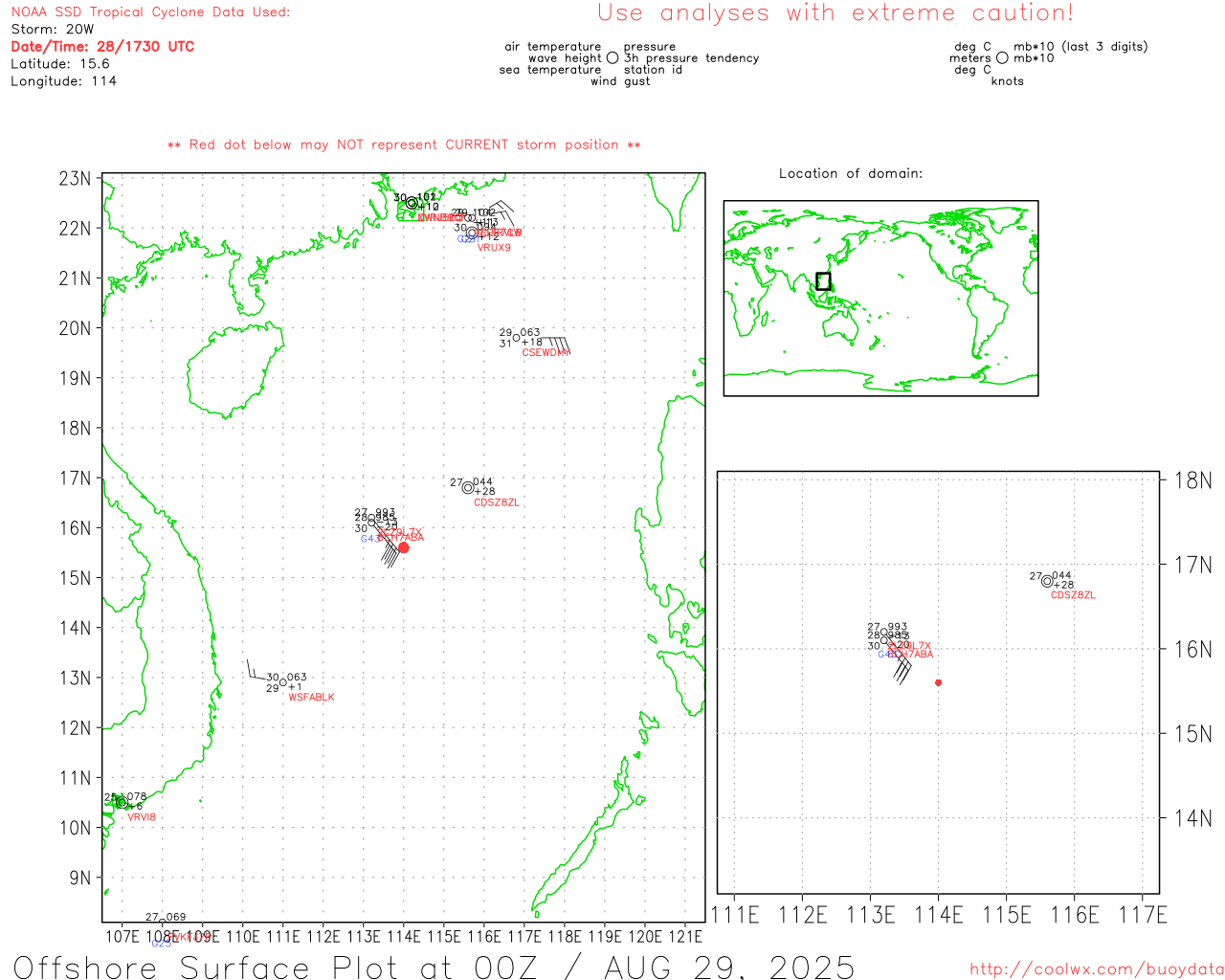Click the 119E longitude axis label
The height and width of the screenshot is (980, 1225).
click(x=604, y=936)
